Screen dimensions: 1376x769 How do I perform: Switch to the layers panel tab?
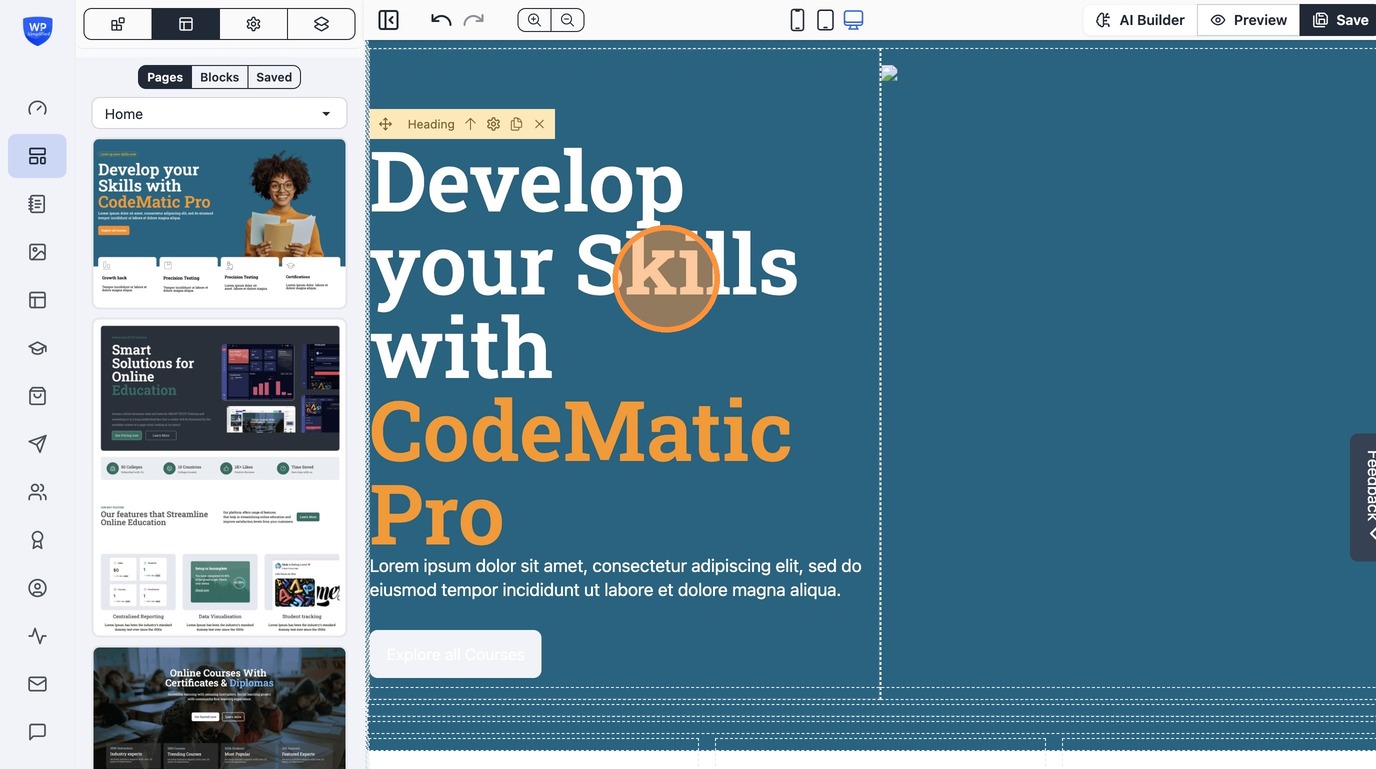pyautogui.click(x=321, y=24)
